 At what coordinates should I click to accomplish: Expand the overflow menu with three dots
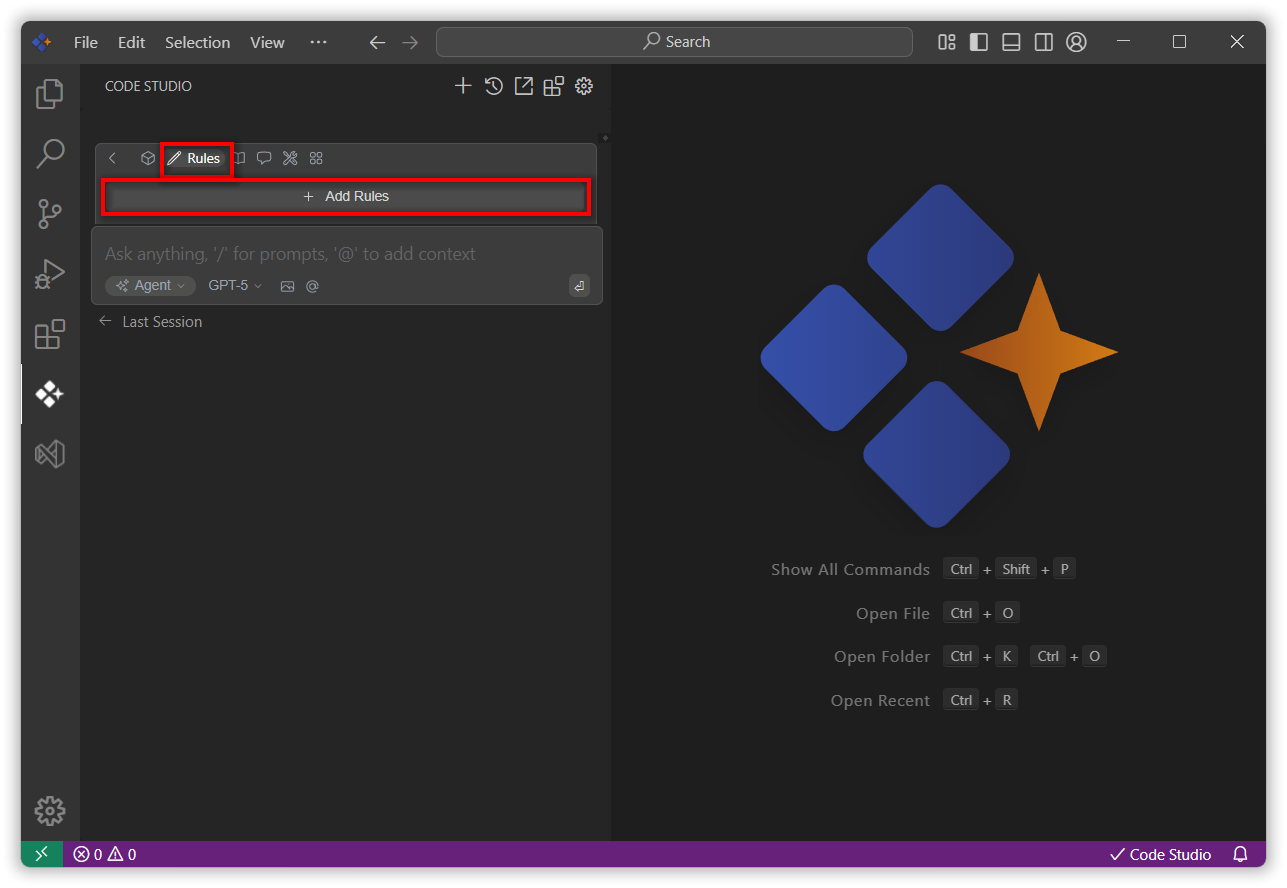coord(318,42)
